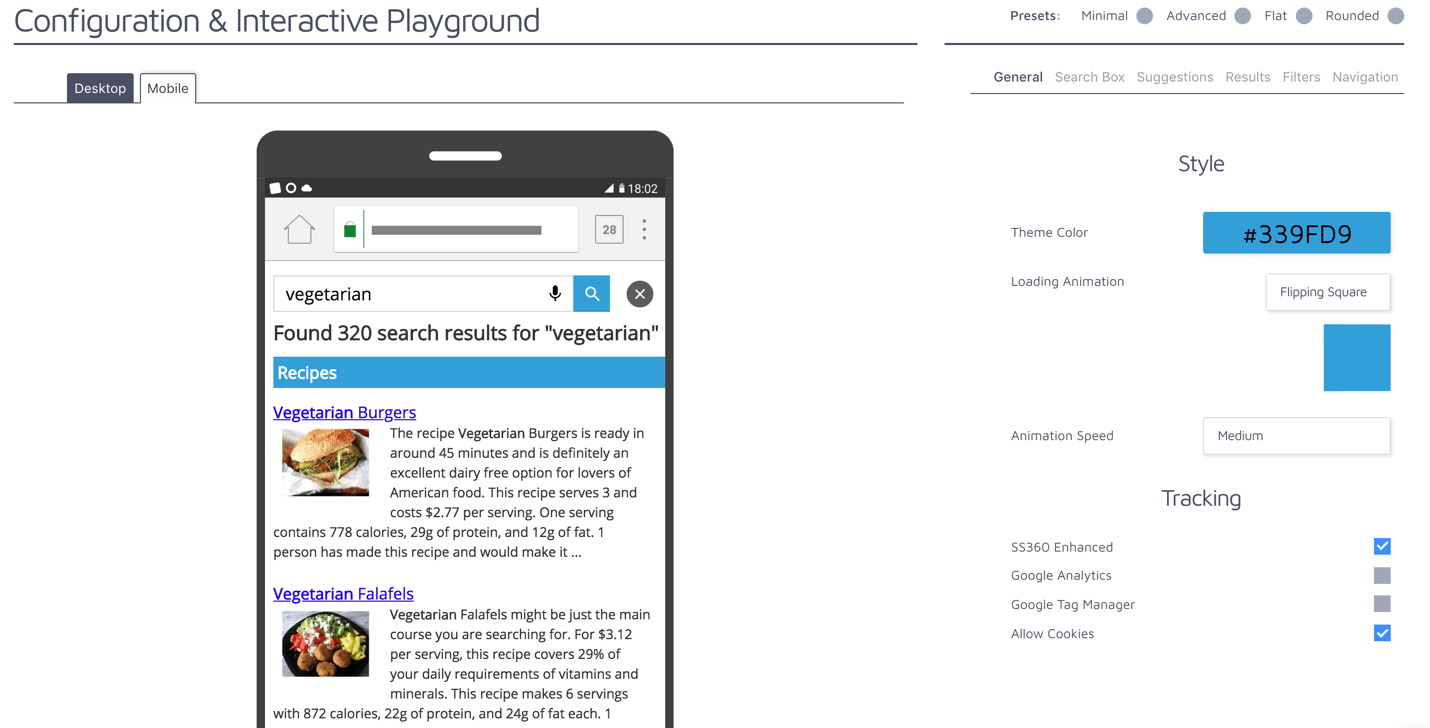Change Animation Speed from Medium
The height and width of the screenshot is (728, 1430).
1296,436
